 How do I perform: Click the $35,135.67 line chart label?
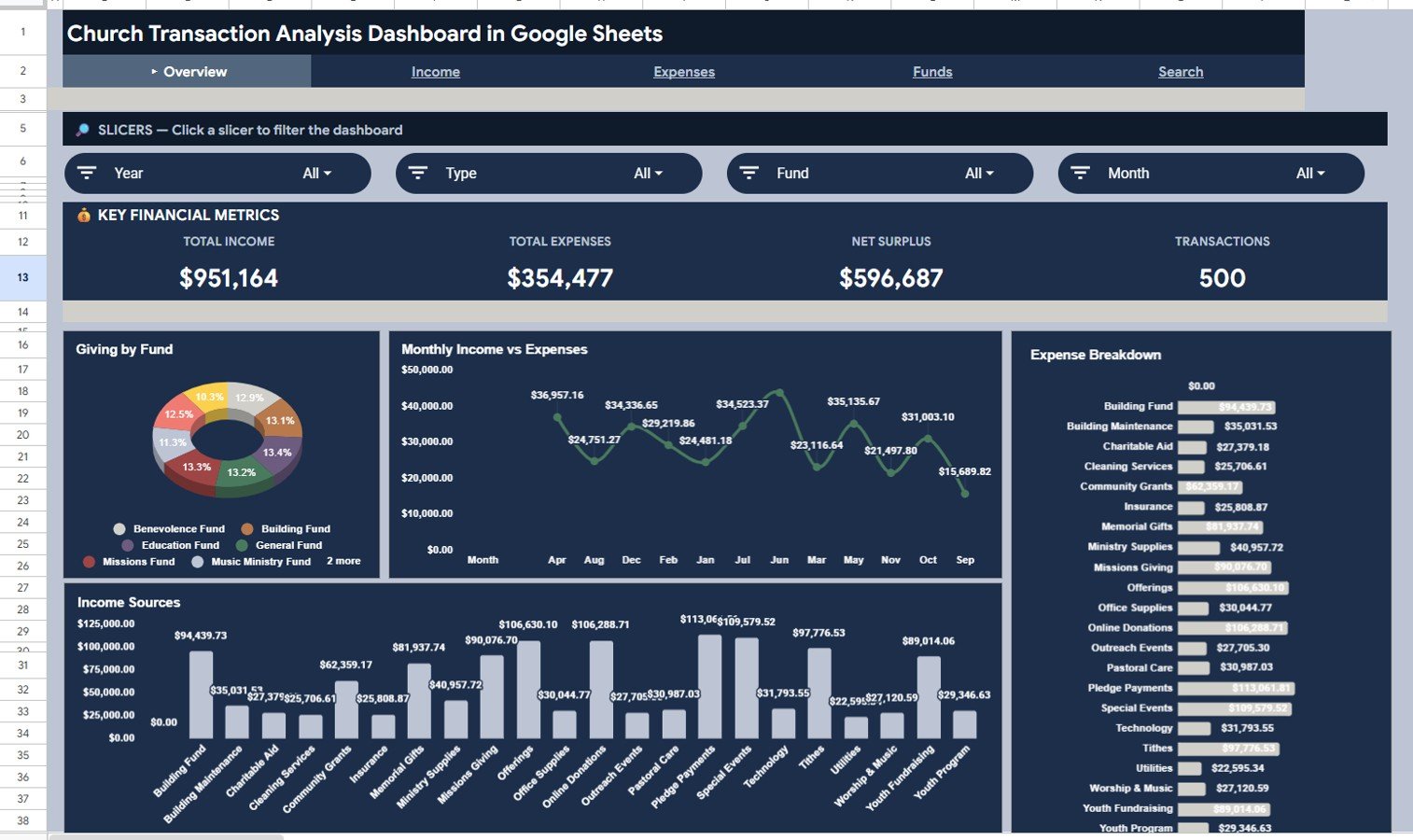tap(853, 401)
